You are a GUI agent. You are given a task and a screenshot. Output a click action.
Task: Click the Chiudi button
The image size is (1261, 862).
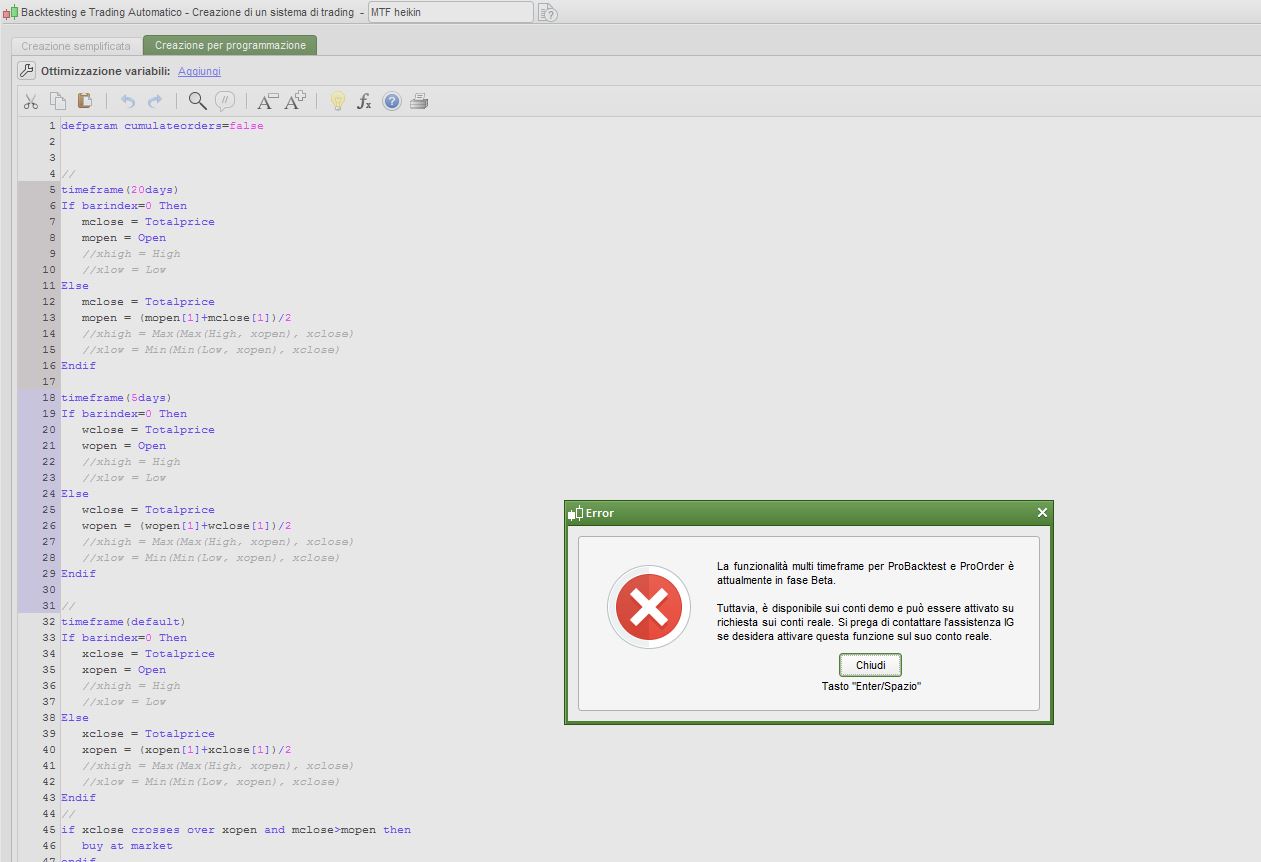pyautogui.click(x=871, y=665)
